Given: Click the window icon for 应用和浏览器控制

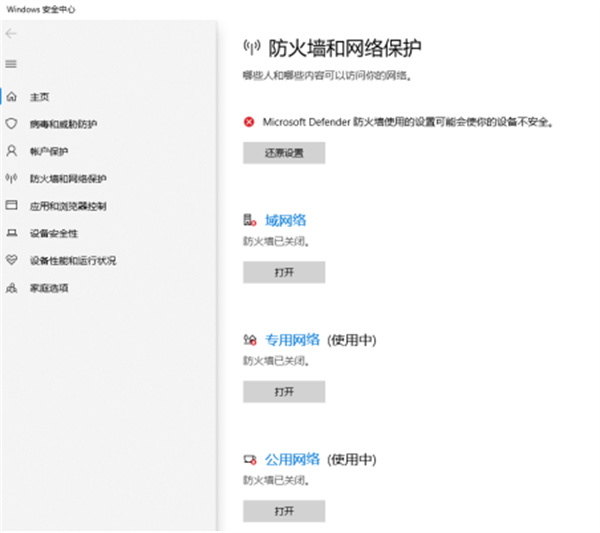Looking at the screenshot, I should click(x=11, y=205).
